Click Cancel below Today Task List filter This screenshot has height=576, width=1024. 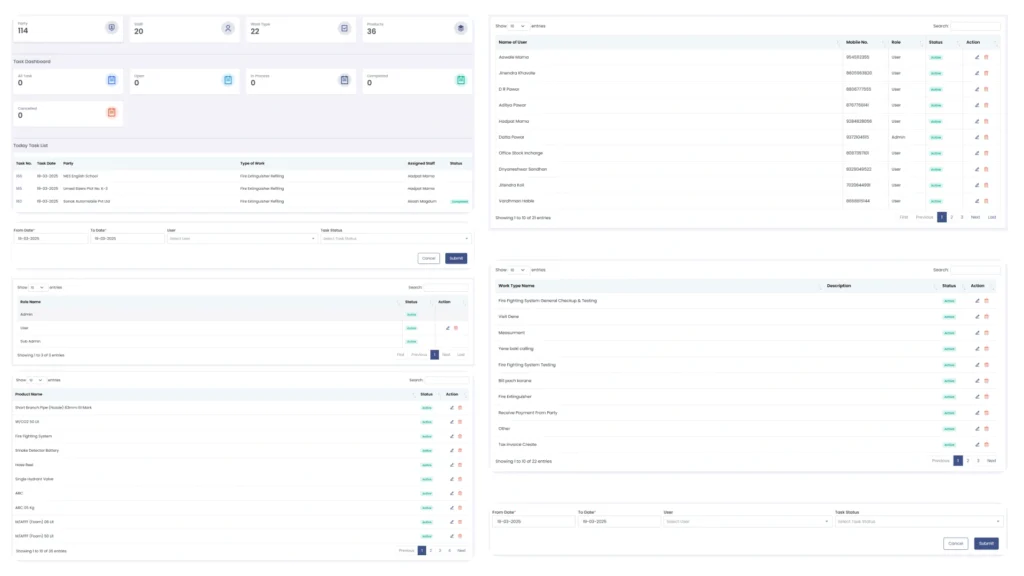[x=428, y=259]
